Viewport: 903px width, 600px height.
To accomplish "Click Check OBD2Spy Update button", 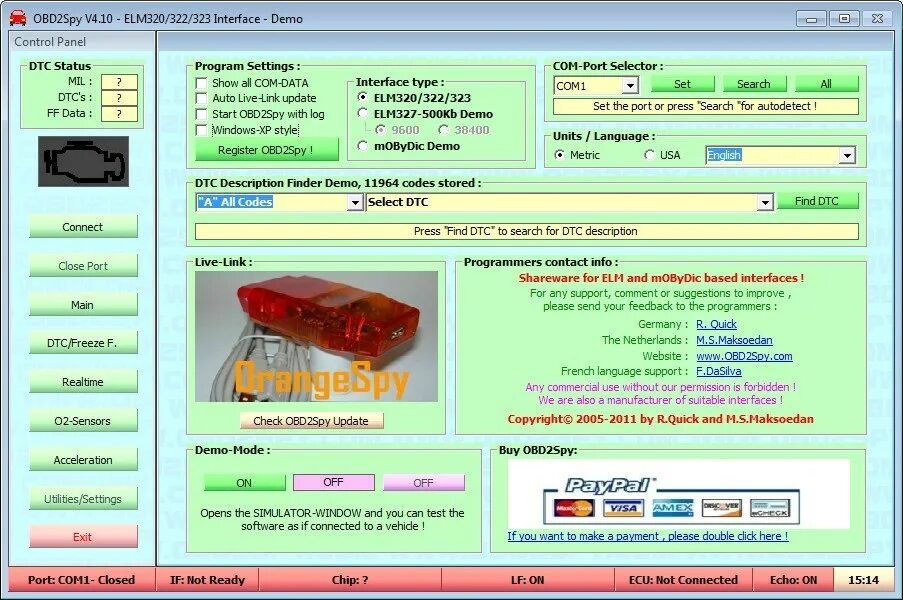I will [x=312, y=420].
